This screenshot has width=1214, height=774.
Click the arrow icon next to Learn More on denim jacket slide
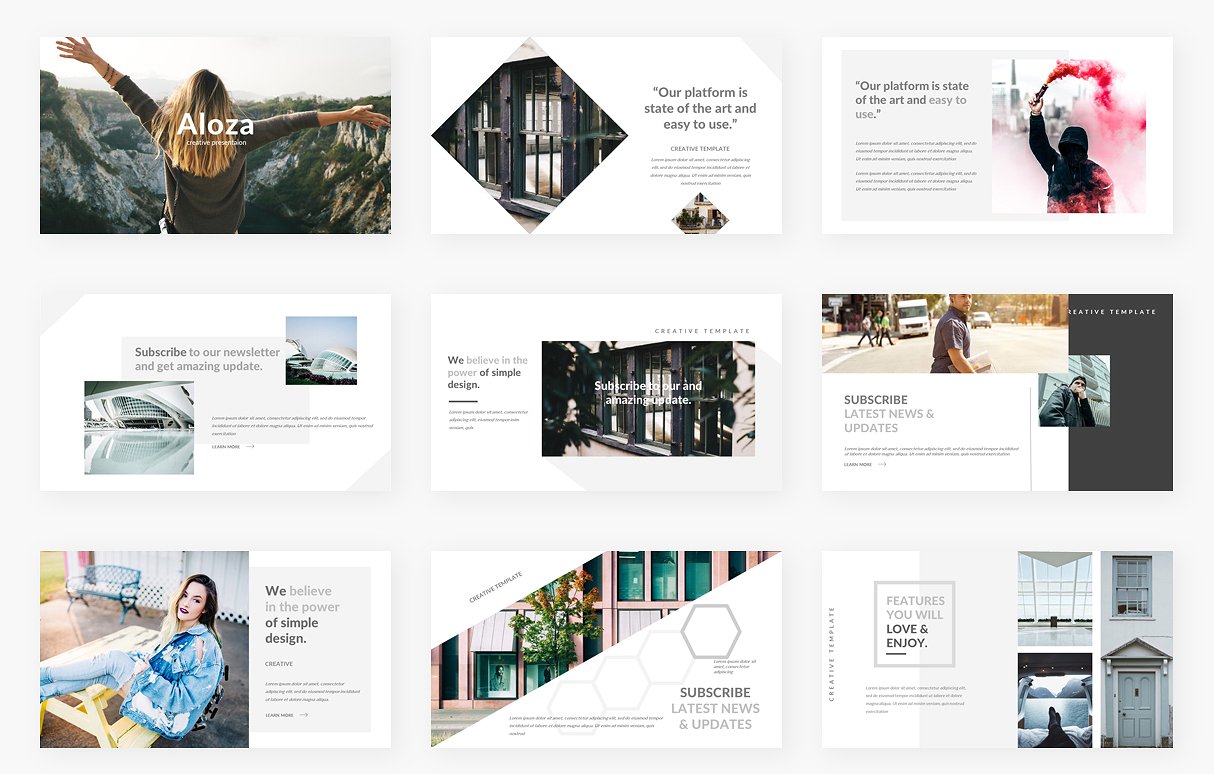pos(303,715)
